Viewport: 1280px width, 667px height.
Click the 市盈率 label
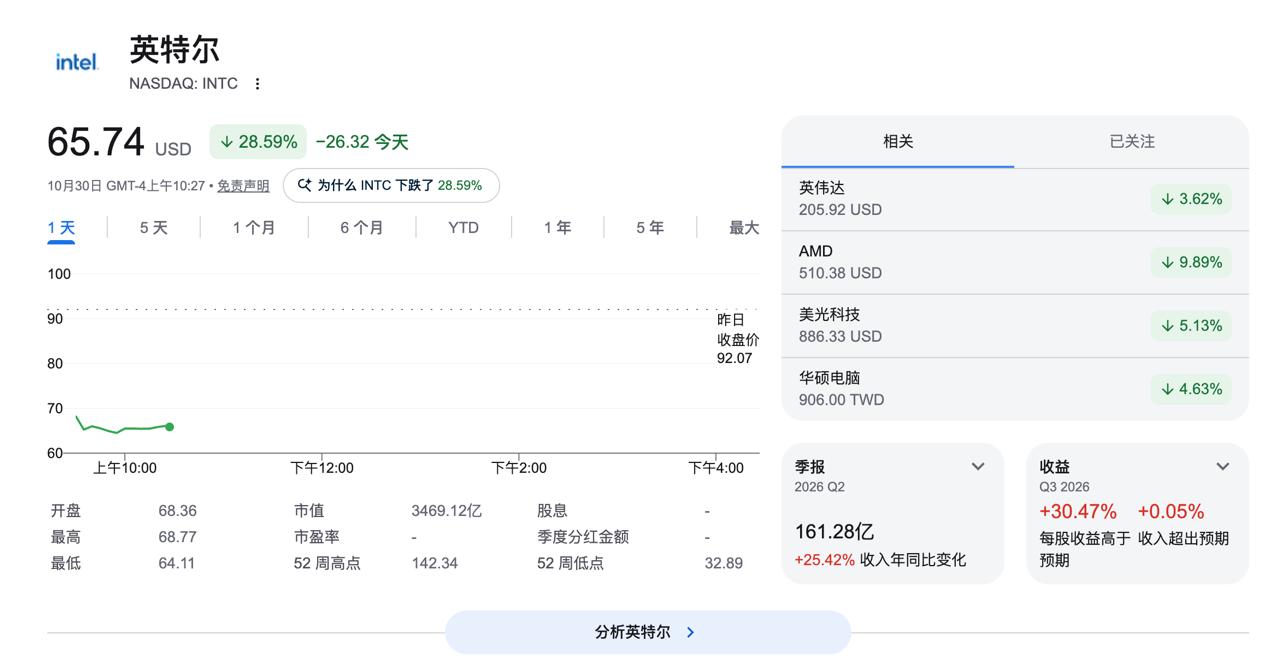pyautogui.click(x=317, y=537)
